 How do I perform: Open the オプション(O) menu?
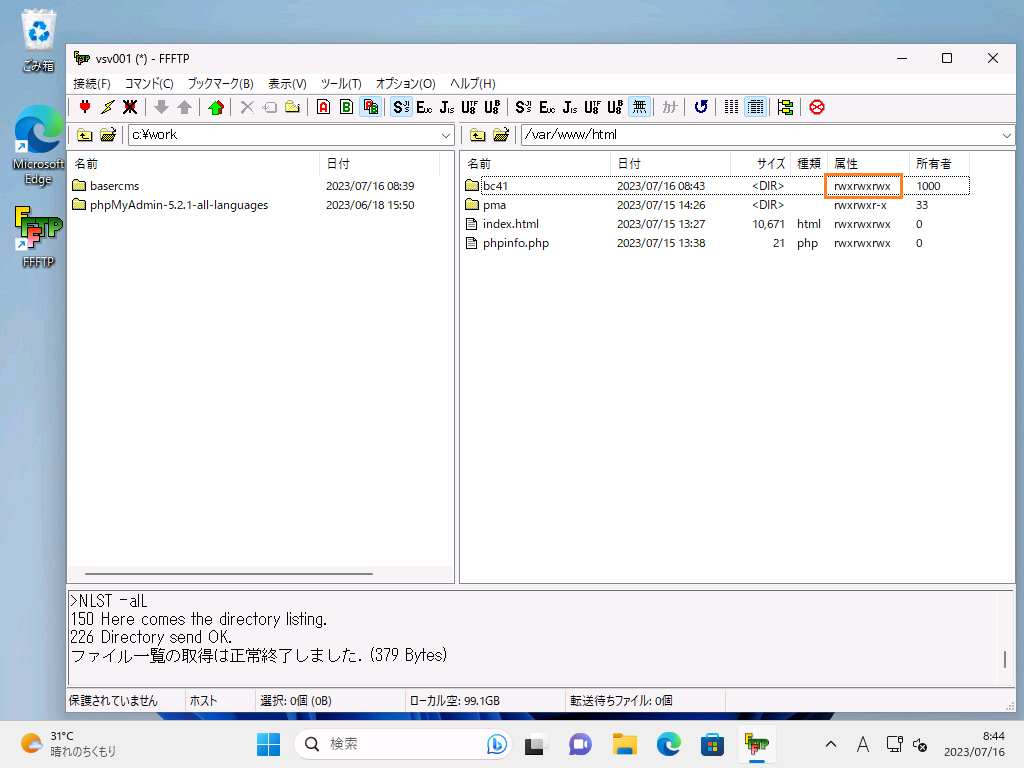405,84
